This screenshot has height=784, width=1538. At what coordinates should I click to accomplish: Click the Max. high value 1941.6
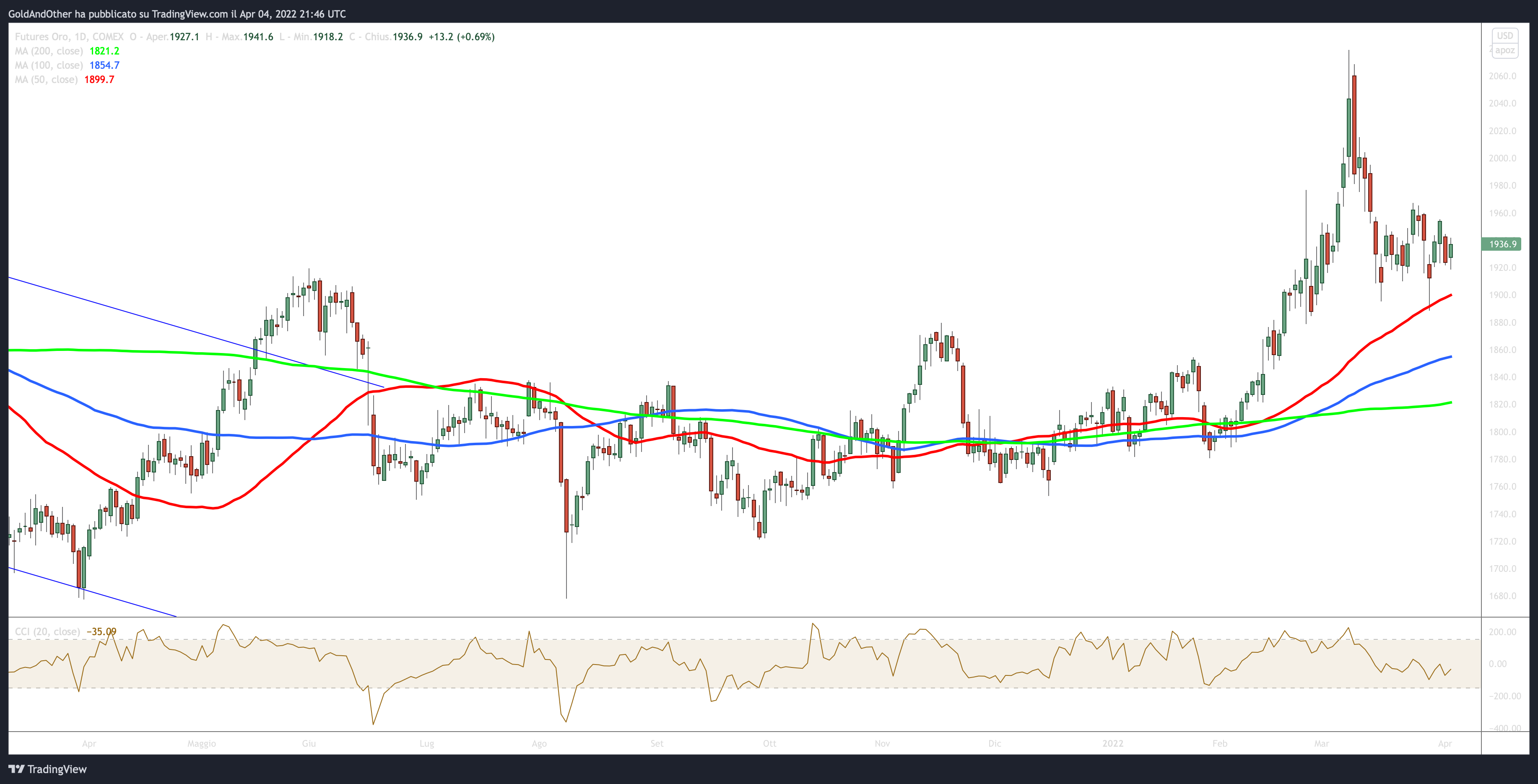point(258,36)
